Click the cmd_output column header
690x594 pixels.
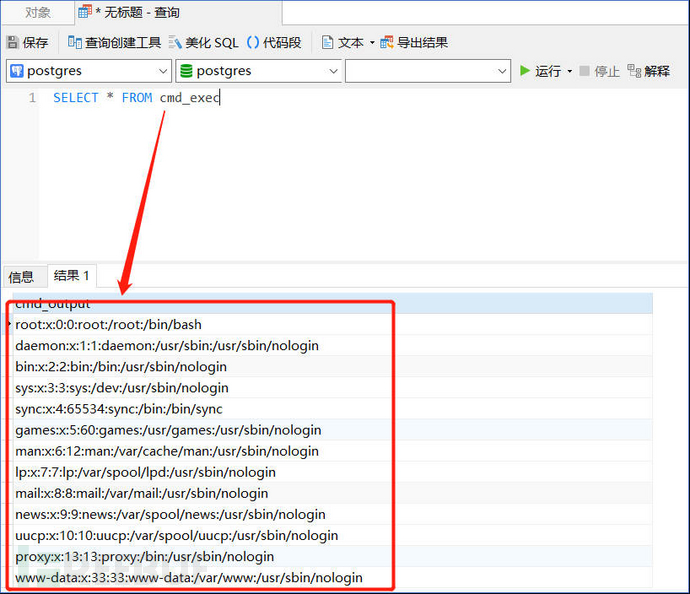[332, 304]
